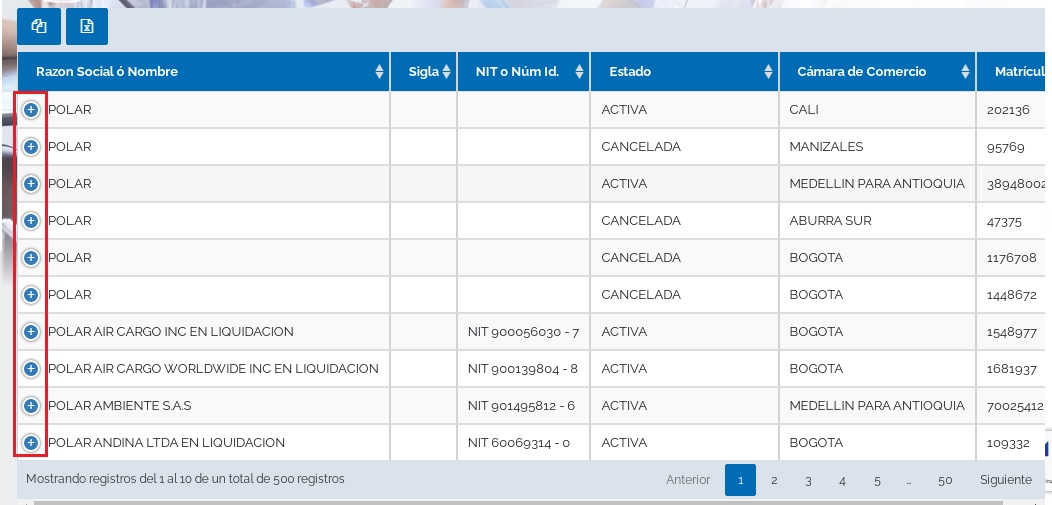Image resolution: width=1052 pixels, height=505 pixels.
Task: Expand the POLAR AMBIENTE S.A.S row
Action: pos(30,406)
